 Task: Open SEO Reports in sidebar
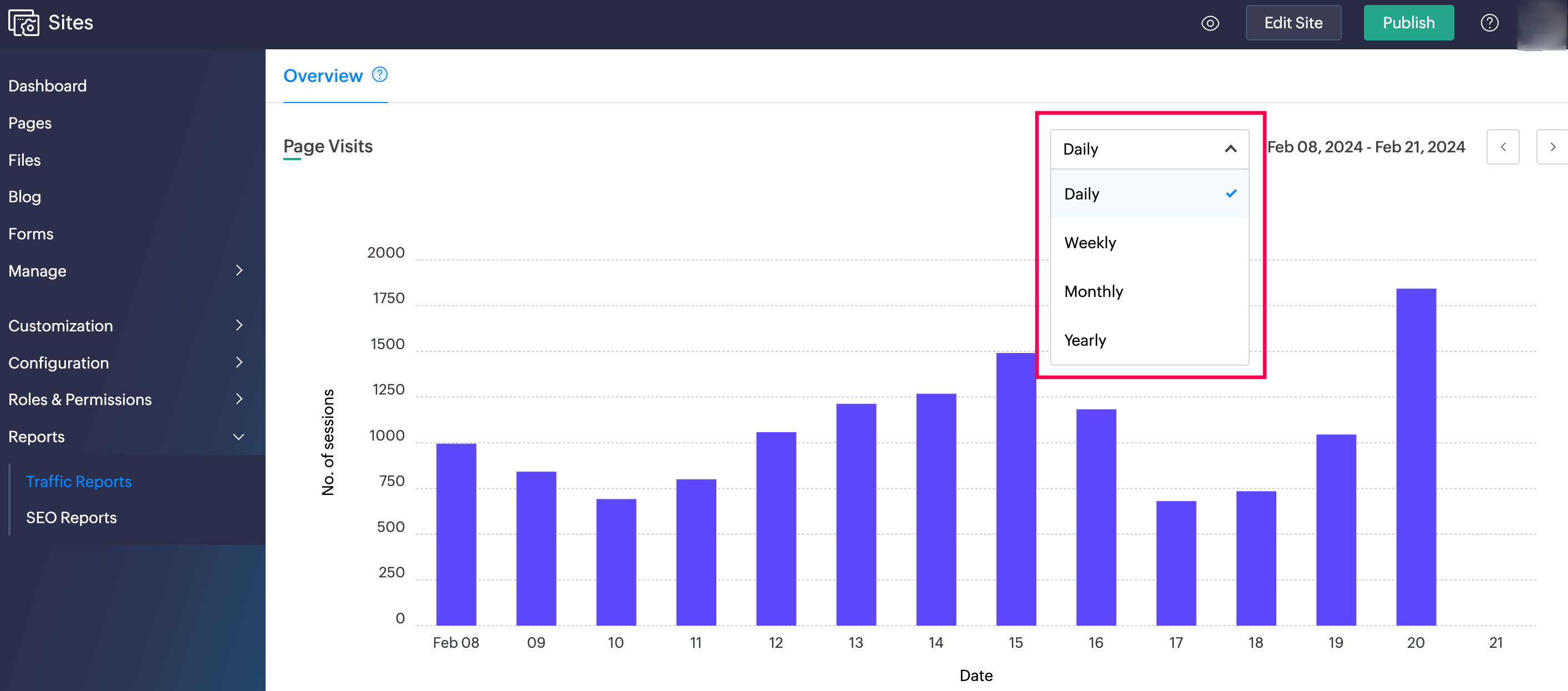(x=71, y=518)
